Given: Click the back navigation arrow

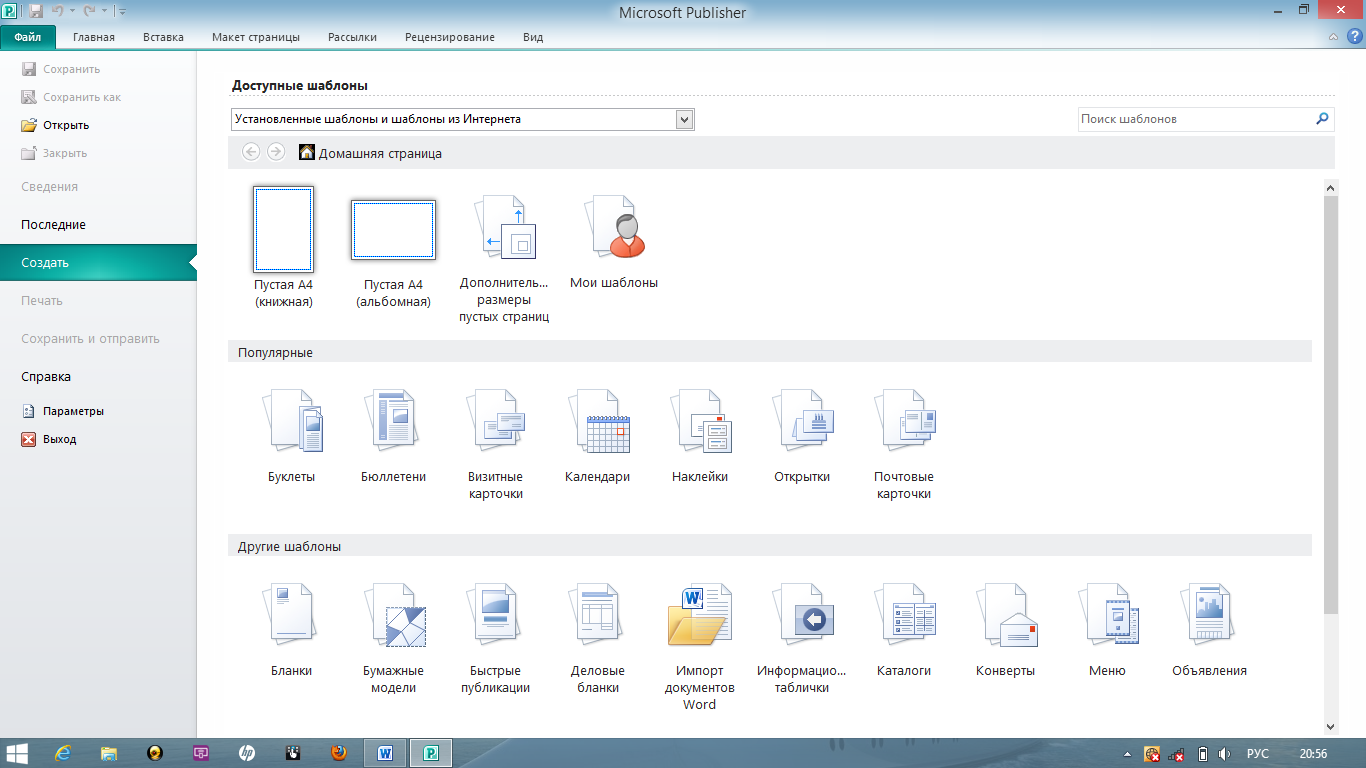Looking at the screenshot, I should pyautogui.click(x=251, y=152).
